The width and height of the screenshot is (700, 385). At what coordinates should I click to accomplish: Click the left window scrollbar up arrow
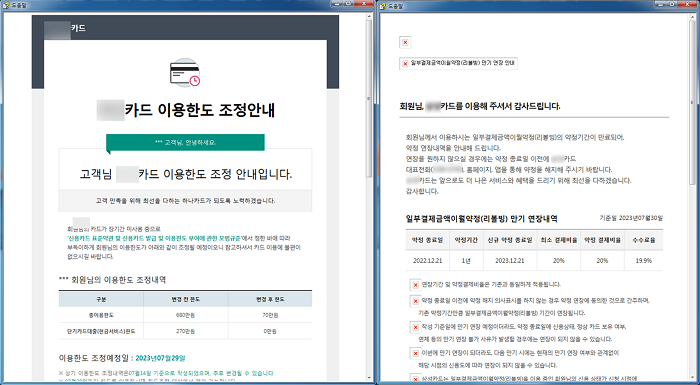click(369, 17)
